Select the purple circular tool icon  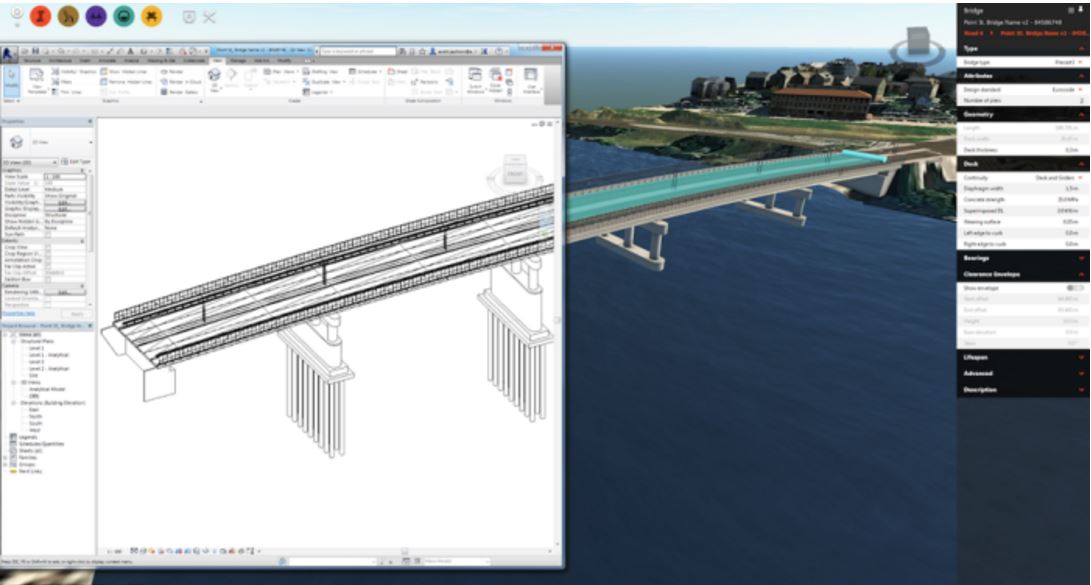[x=96, y=16]
